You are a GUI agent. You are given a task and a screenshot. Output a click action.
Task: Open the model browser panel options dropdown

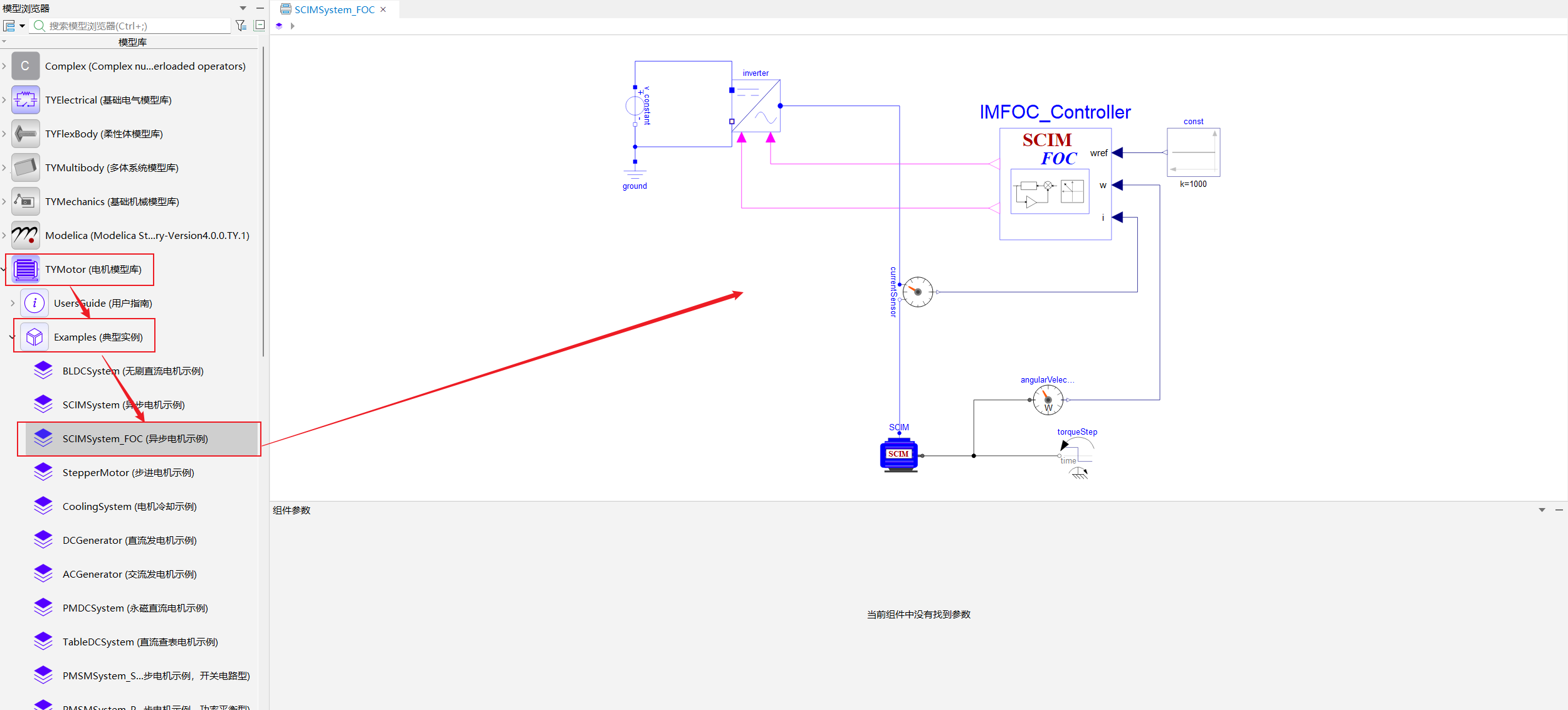pyautogui.click(x=243, y=8)
